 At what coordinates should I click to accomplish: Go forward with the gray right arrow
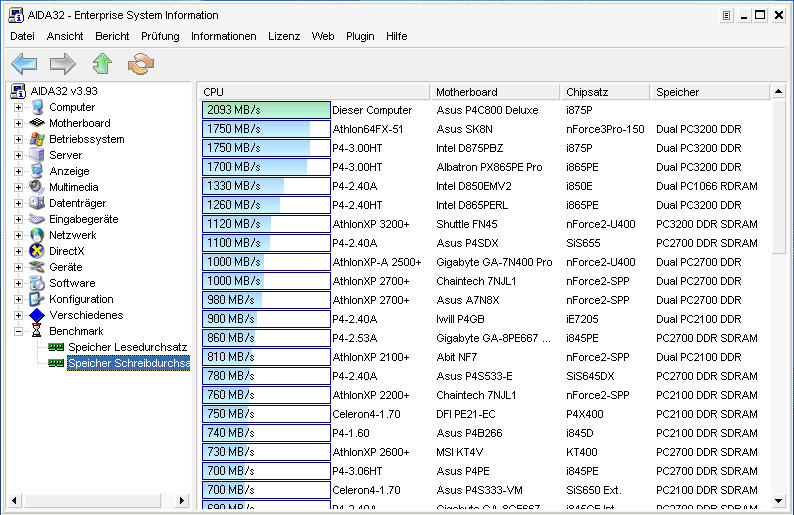point(63,64)
